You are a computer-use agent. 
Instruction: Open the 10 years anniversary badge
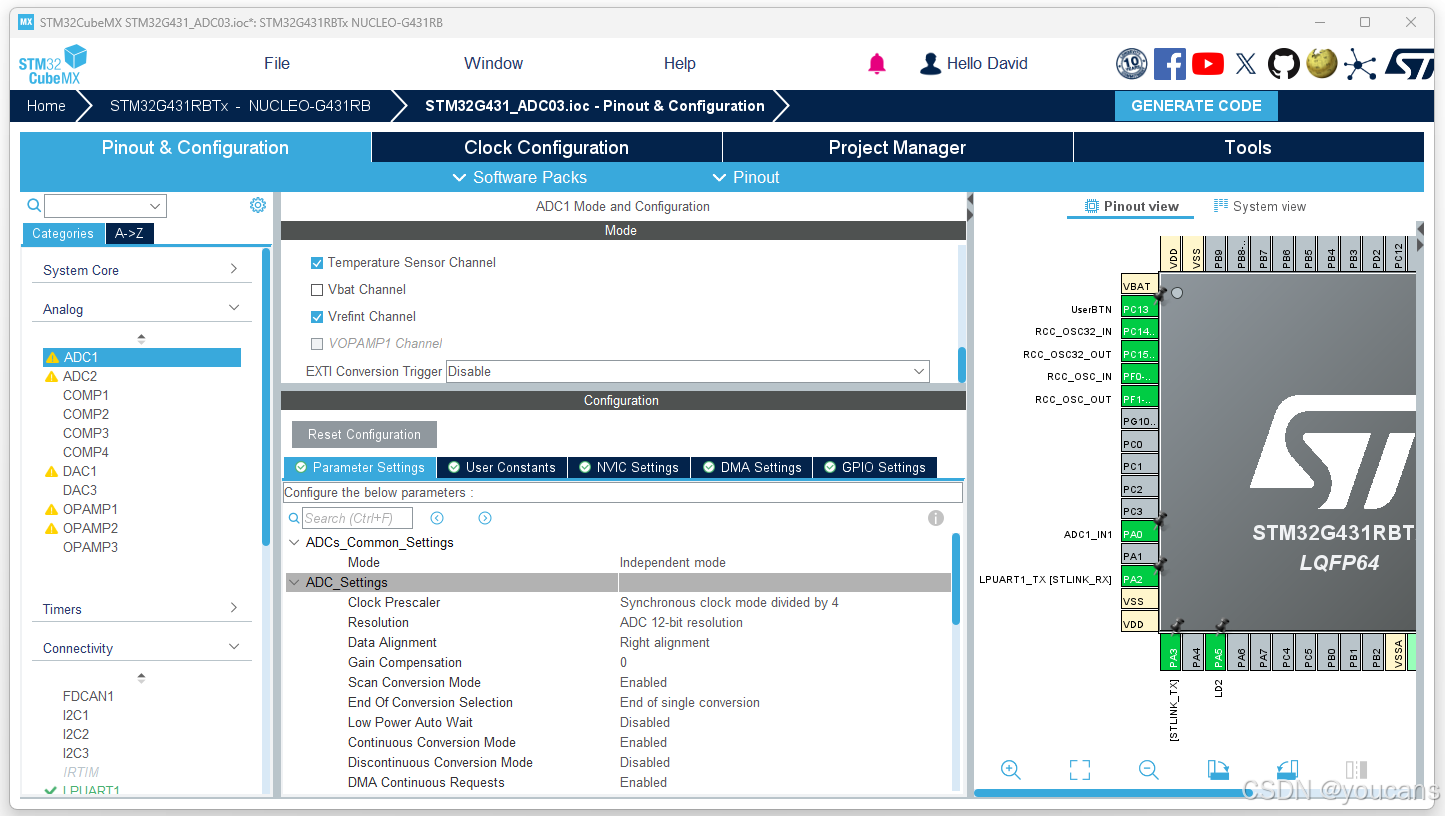click(x=1131, y=64)
